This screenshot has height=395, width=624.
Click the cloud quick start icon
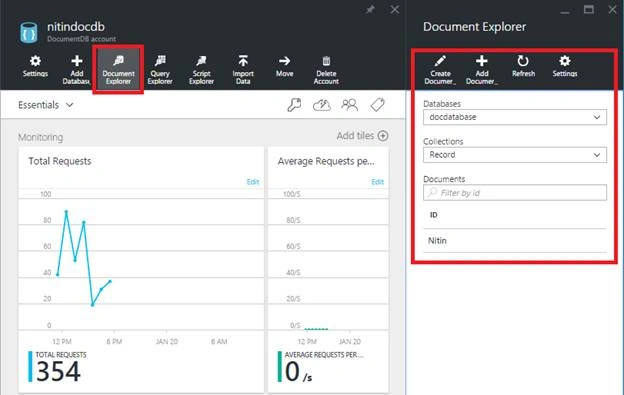[x=322, y=105]
